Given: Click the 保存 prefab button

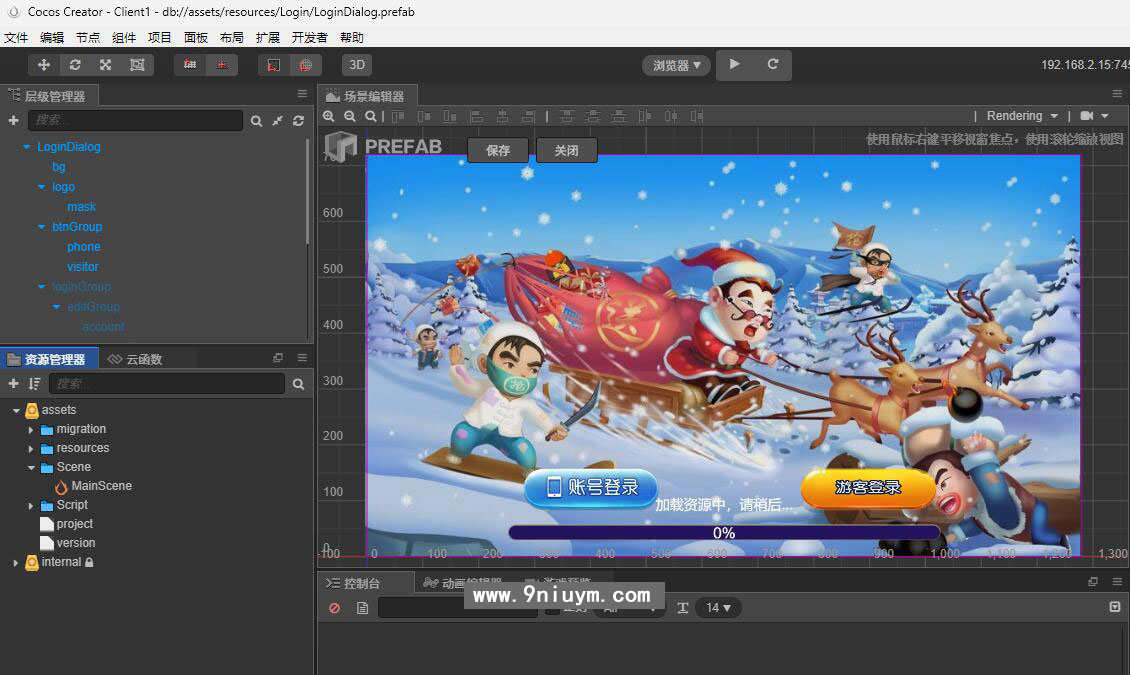Looking at the screenshot, I should tap(498, 151).
